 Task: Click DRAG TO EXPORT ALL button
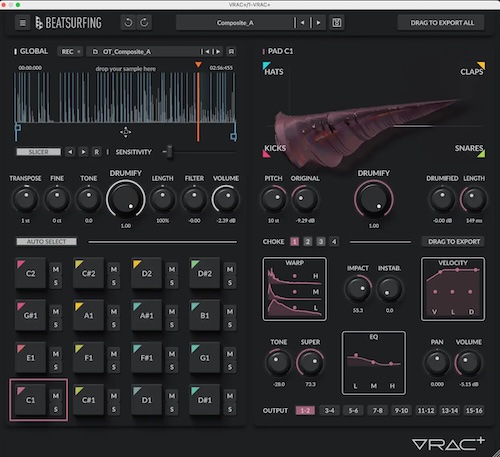[442, 23]
